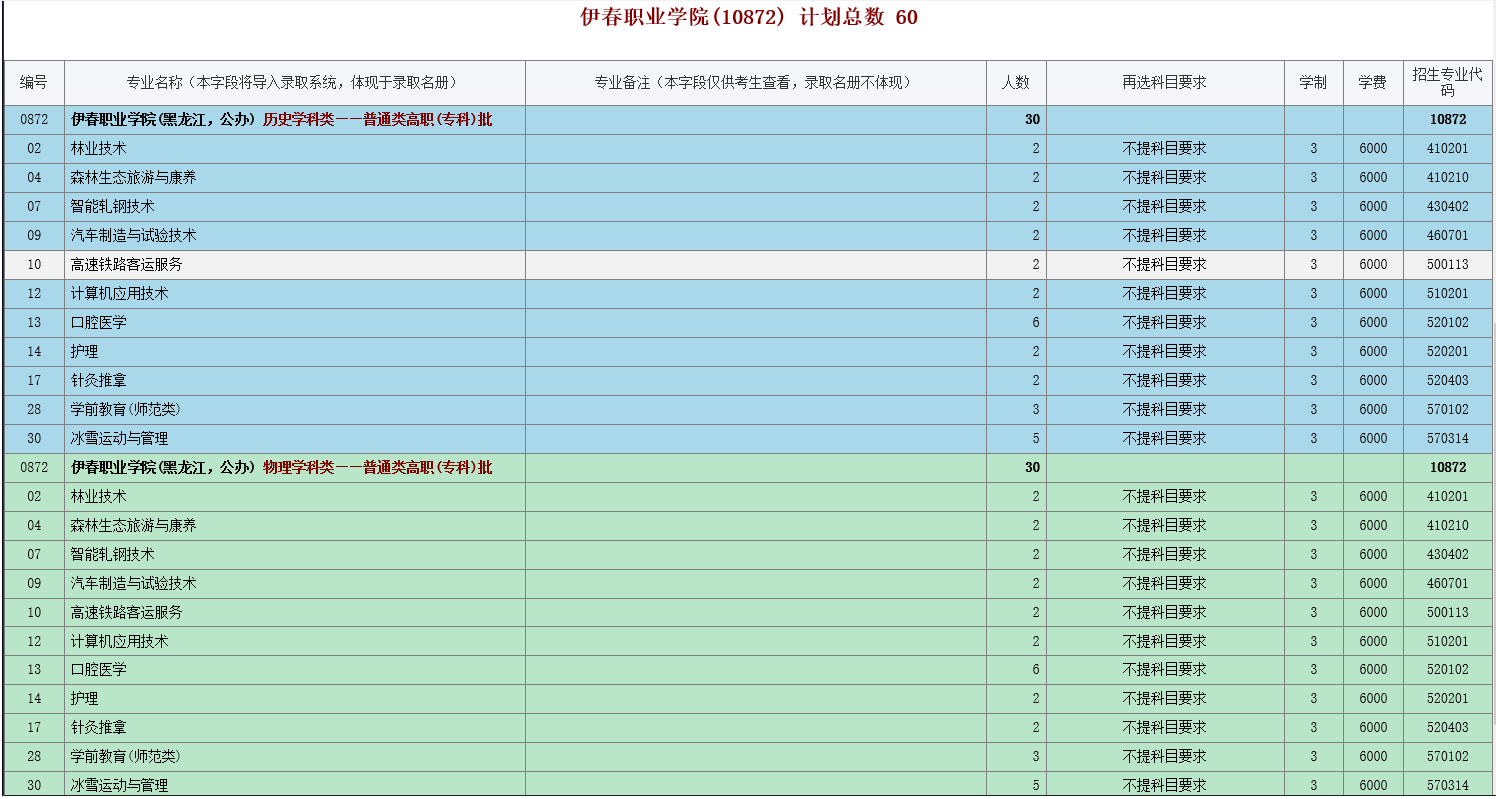The image size is (1496, 799).
Task: Select 林业技术 in the blue history section
Action: pos(99,149)
